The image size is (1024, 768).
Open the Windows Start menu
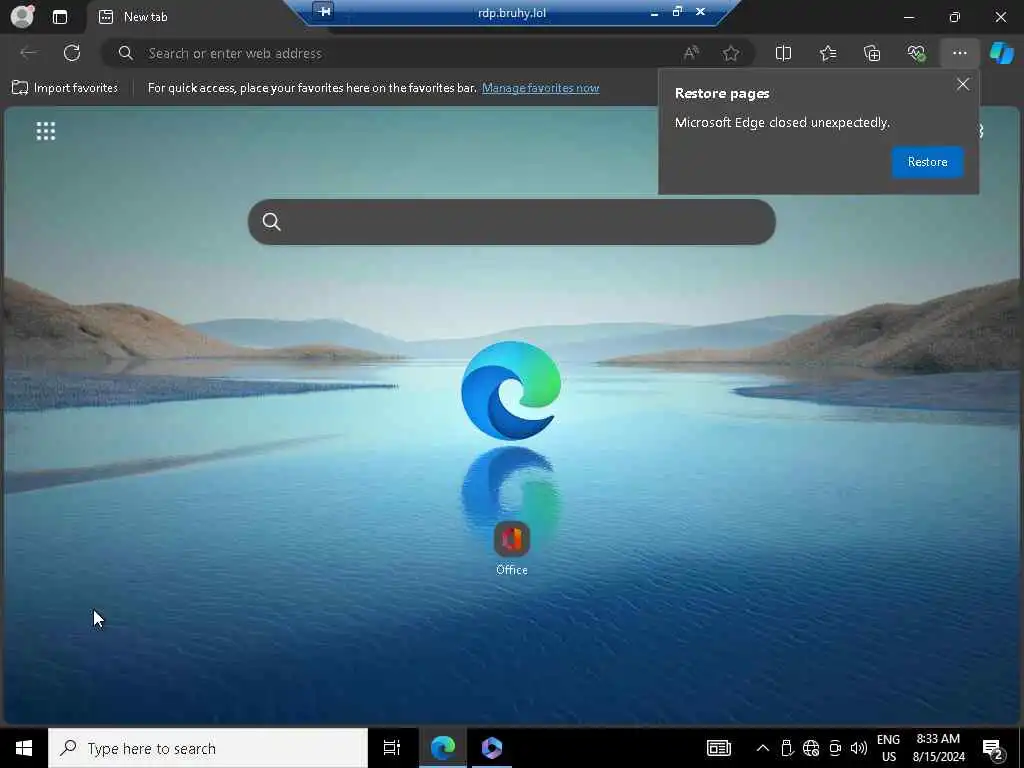coord(24,748)
